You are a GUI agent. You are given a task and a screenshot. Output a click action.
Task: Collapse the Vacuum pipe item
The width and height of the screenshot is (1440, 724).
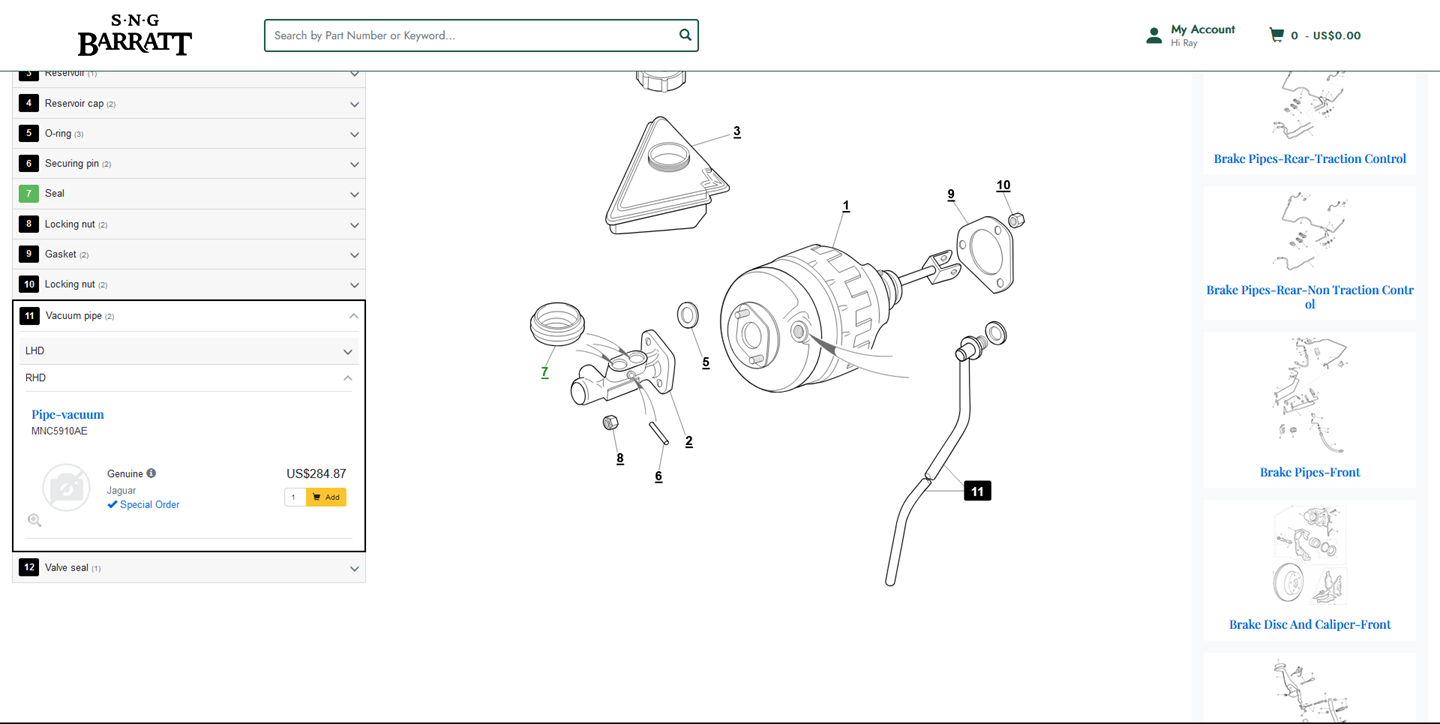(x=354, y=316)
